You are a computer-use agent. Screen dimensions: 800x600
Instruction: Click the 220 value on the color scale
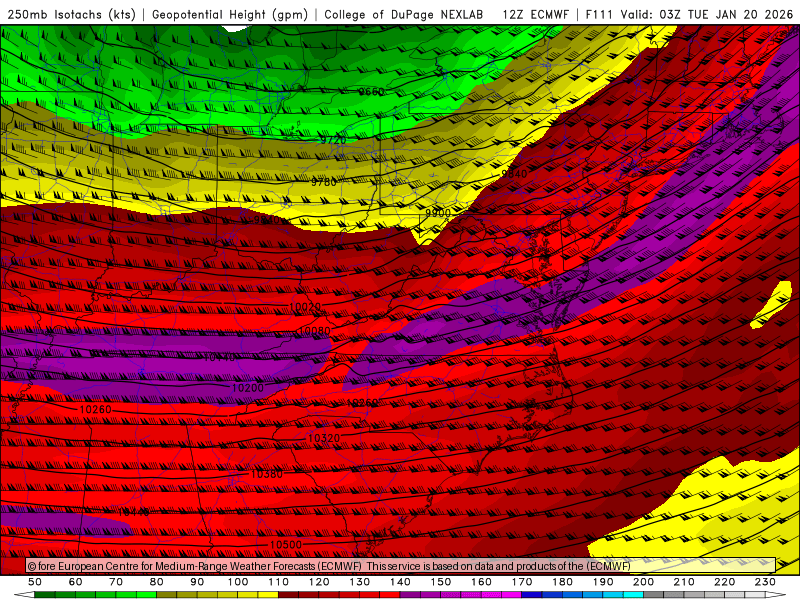click(724, 582)
